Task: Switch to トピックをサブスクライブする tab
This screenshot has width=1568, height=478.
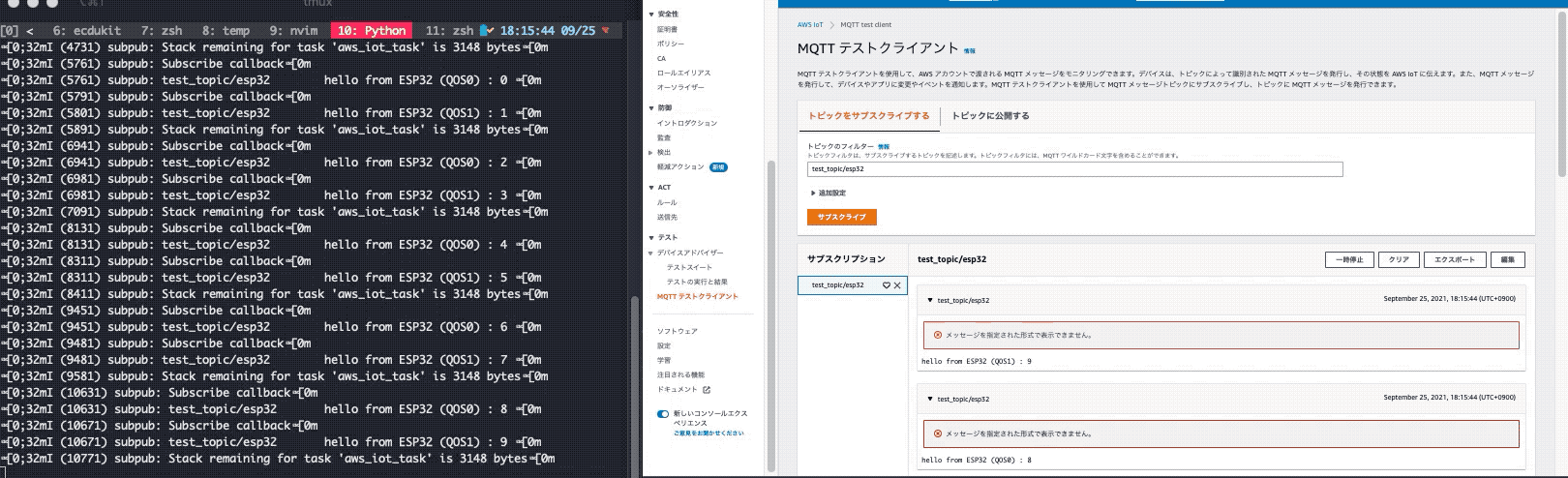Action: pos(868,116)
